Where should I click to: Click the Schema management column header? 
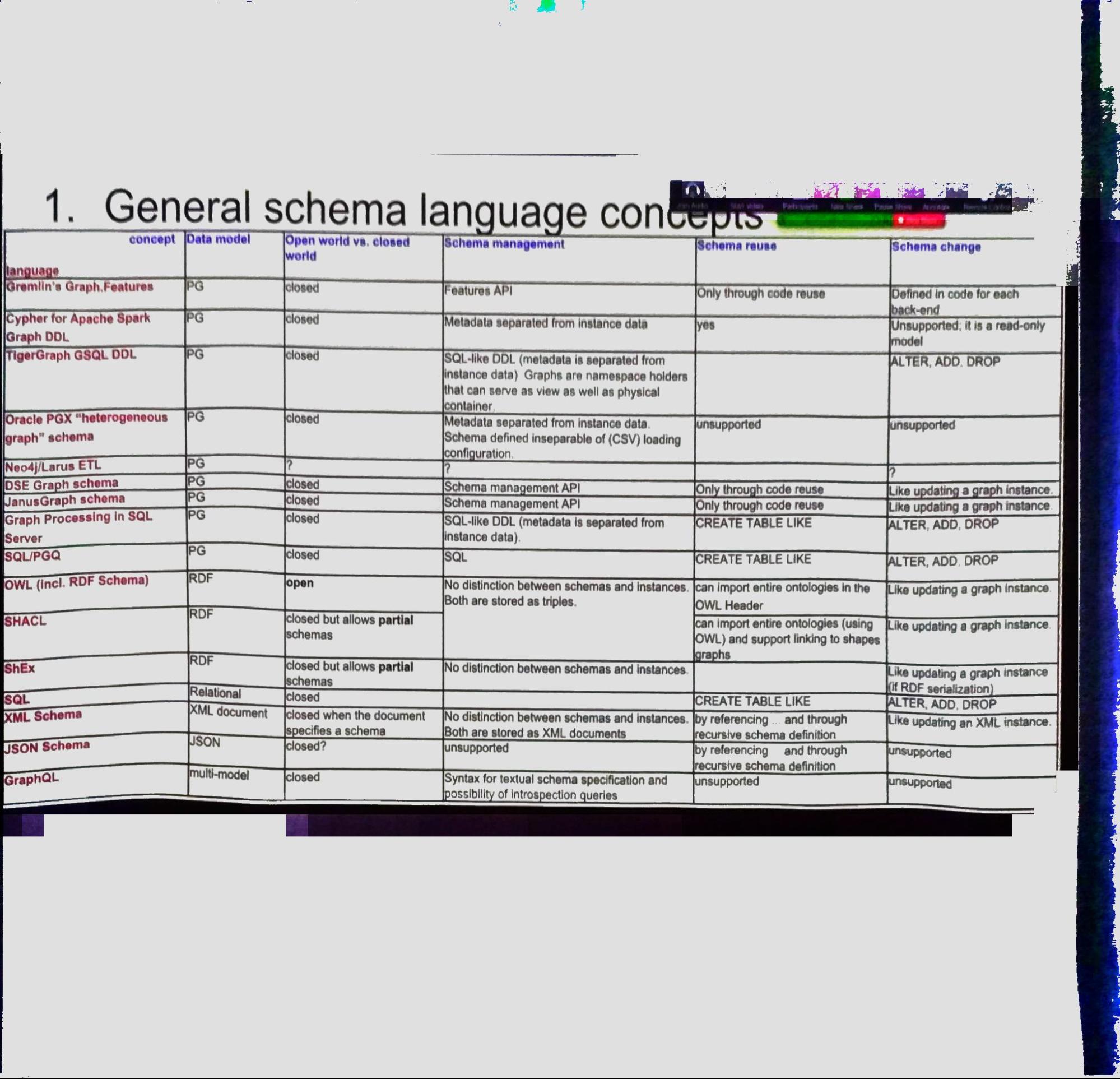pos(504,244)
